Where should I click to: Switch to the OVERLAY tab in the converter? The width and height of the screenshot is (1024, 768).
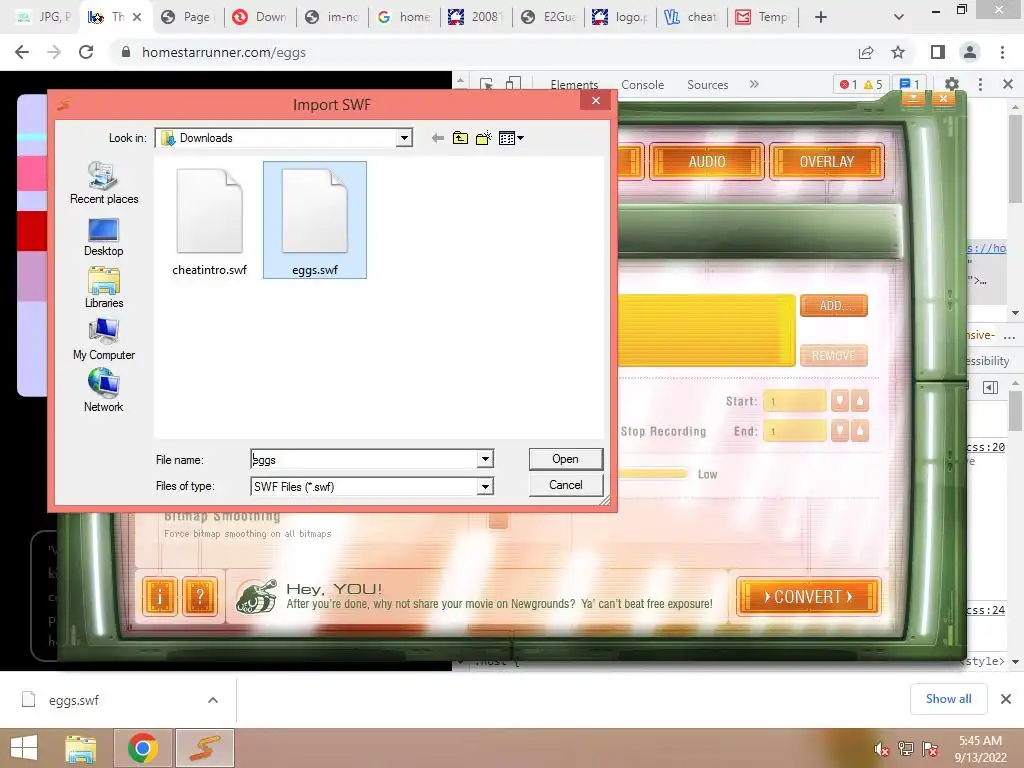coord(827,161)
